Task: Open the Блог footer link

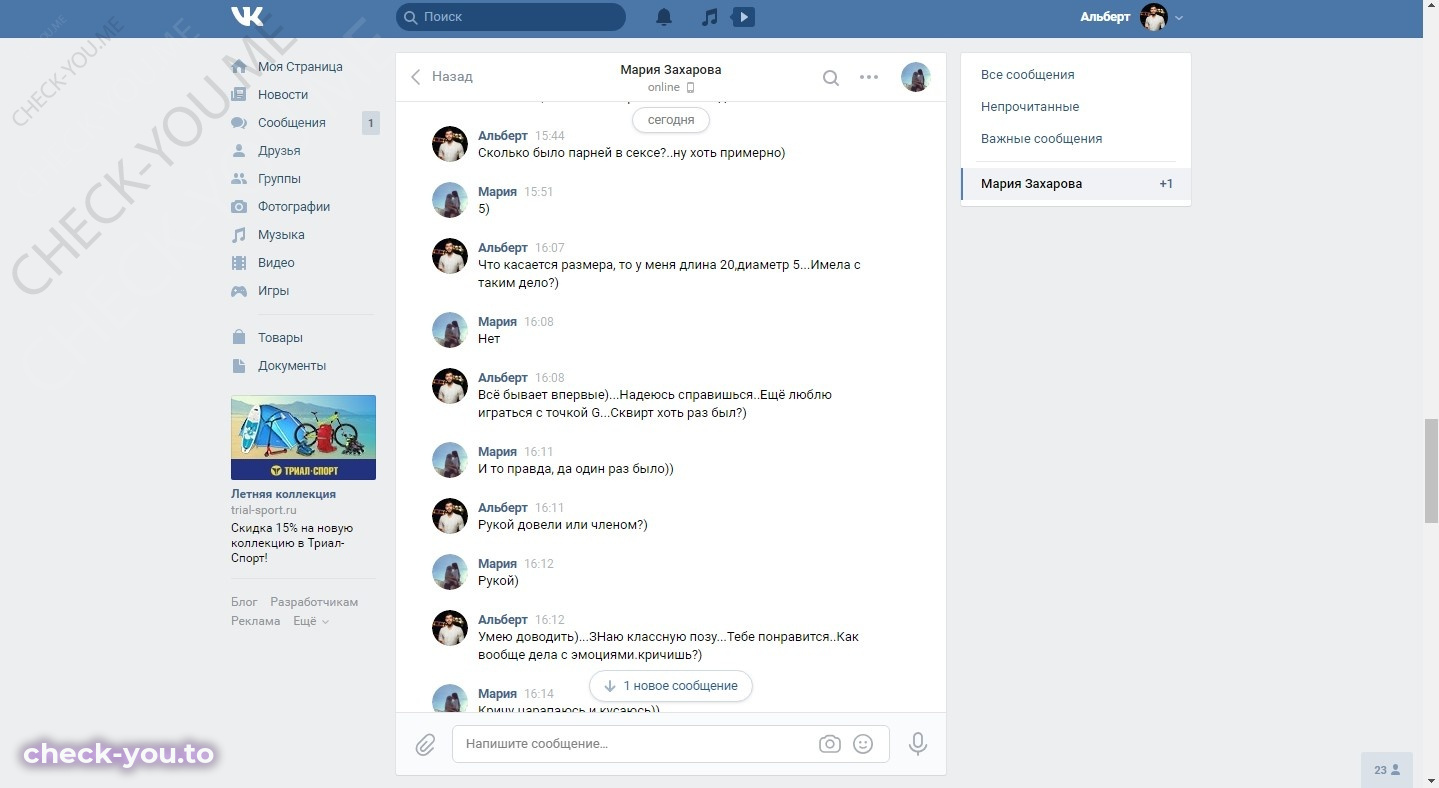Action: point(244,602)
